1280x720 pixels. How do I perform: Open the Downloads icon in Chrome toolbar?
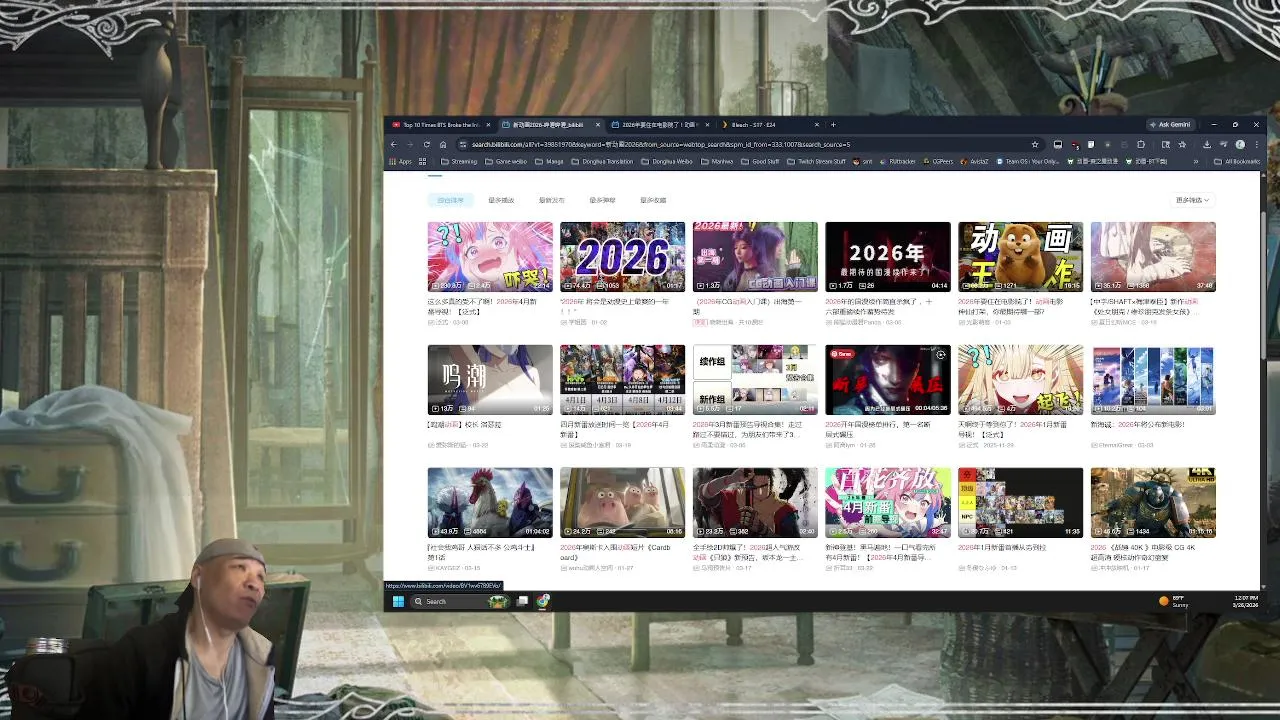pyautogui.click(x=1206, y=144)
